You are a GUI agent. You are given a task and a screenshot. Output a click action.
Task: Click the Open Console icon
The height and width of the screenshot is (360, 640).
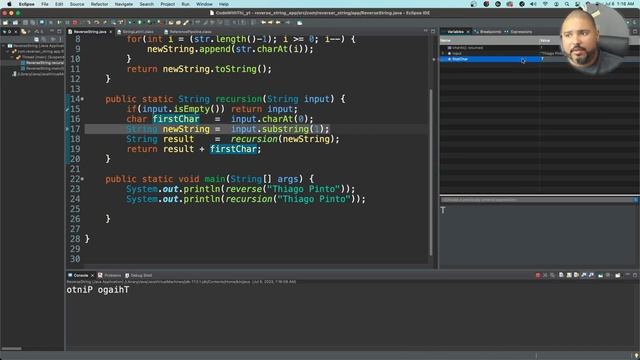tap(618, 276)
